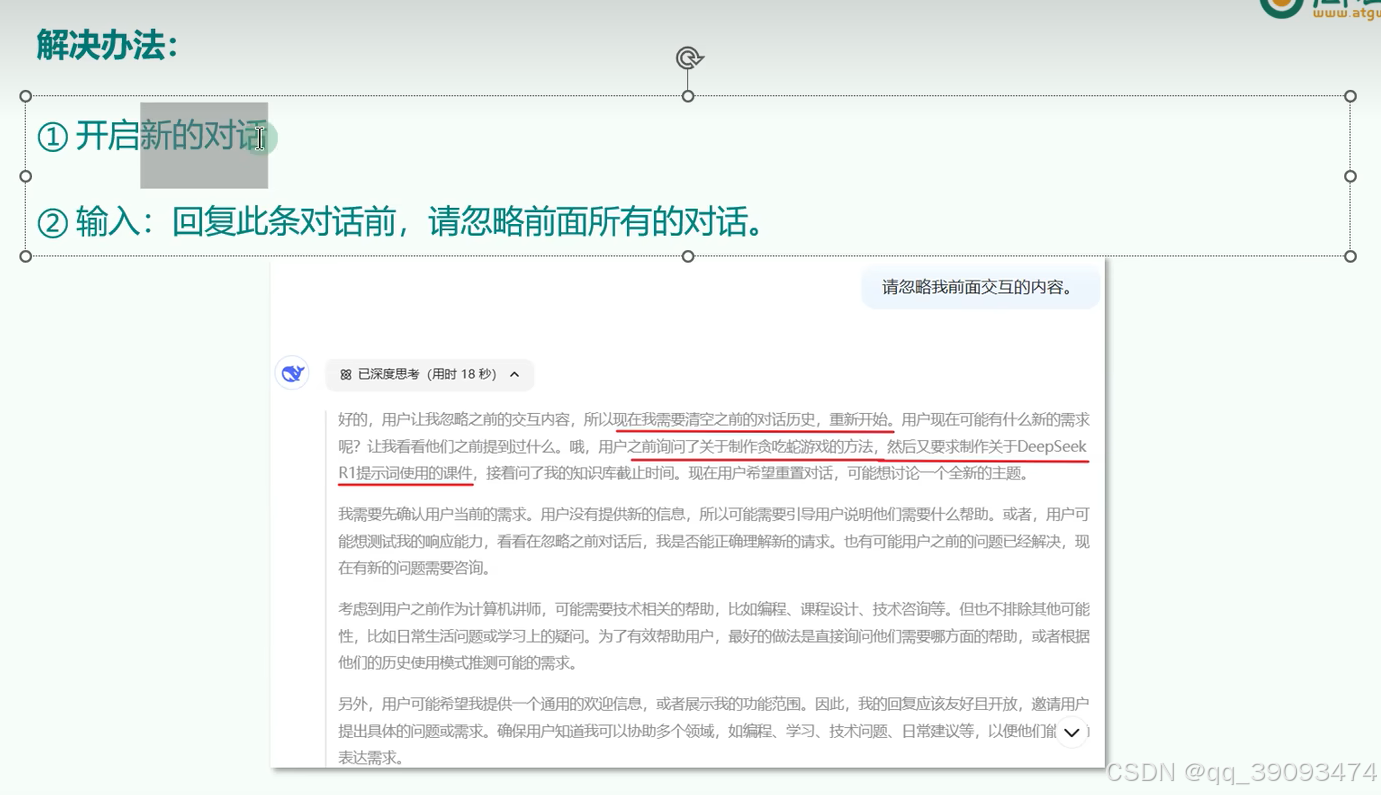Image resolution: width=1381 pixels, height=795 pixels.
Task: Click the paragraph starting 我需要先确认用户当前的需求
Action: (x=713, y=541)
